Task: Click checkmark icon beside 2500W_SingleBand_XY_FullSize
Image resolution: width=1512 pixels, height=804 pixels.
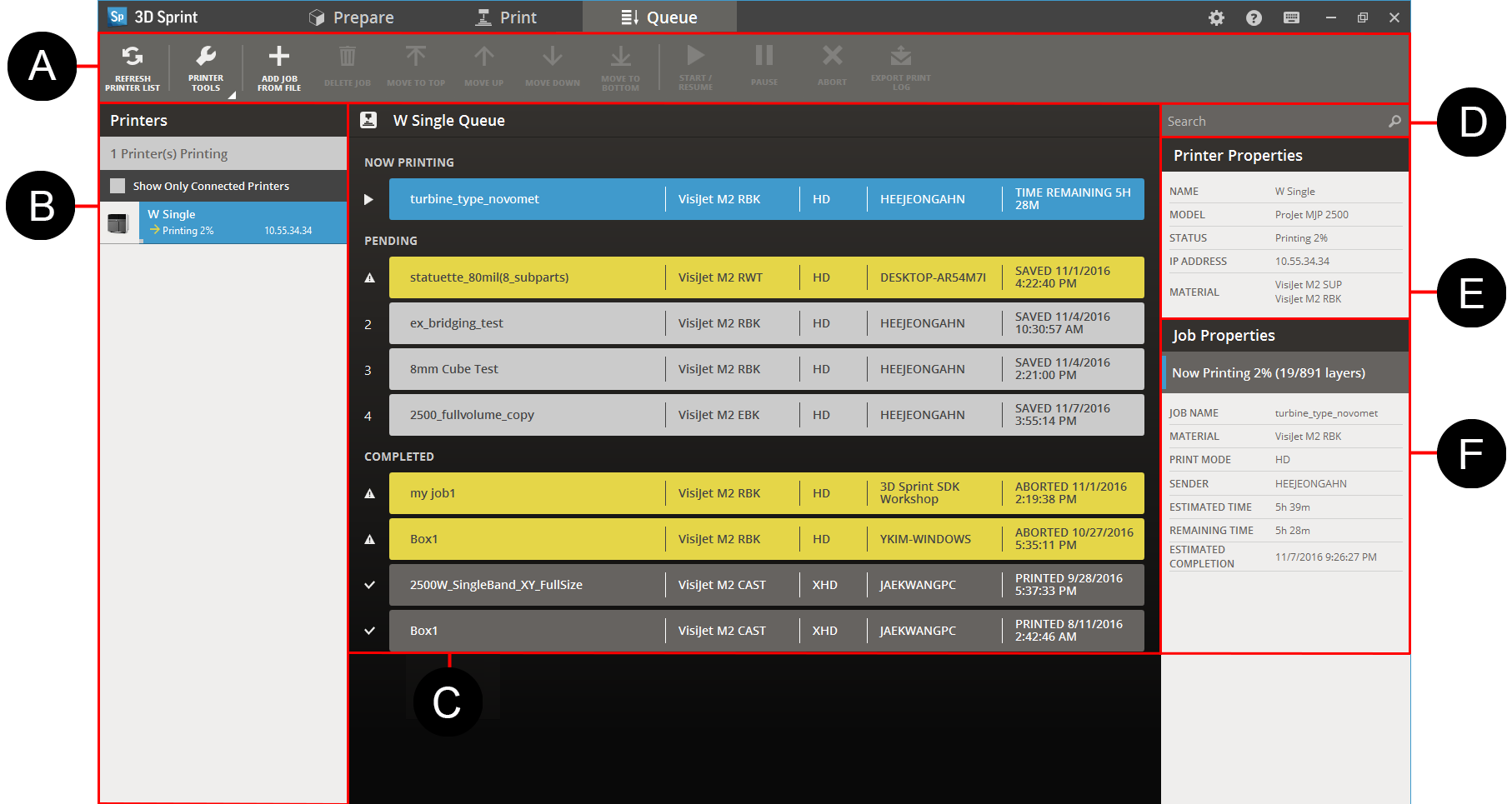Action: [x=369, y=585]
